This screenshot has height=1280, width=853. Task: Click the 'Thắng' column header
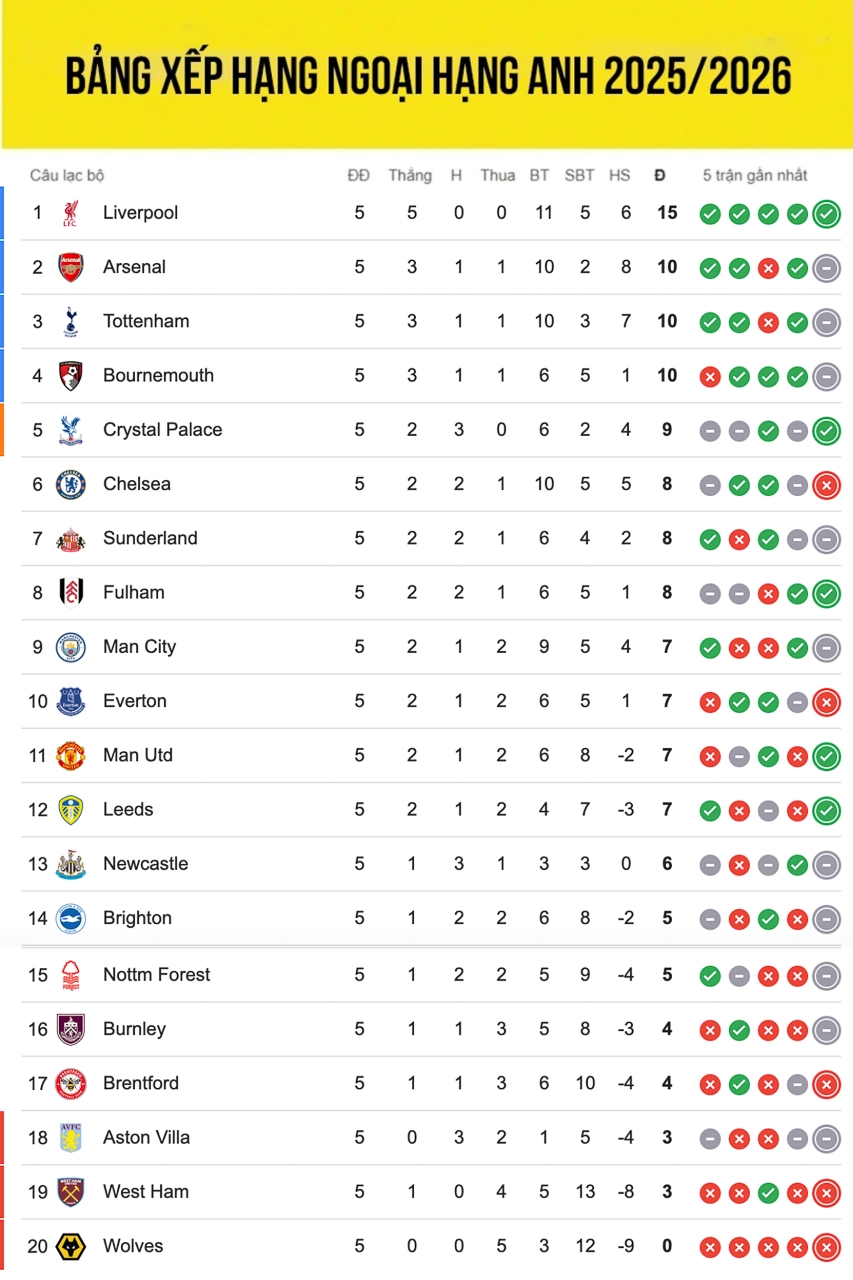click(410, 176)
